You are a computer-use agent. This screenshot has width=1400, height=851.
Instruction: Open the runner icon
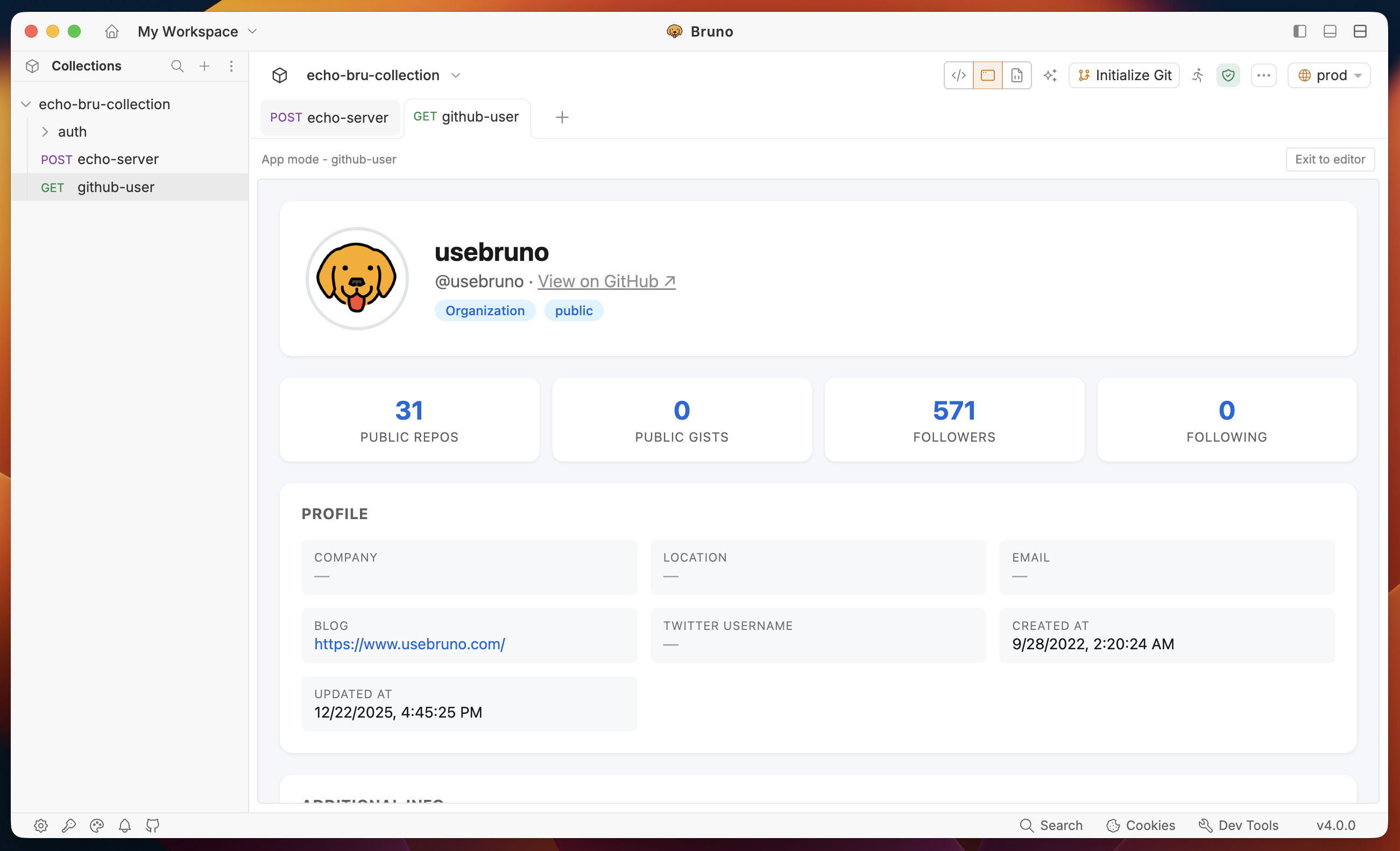pyautogui.click(x=1198, y=75)
